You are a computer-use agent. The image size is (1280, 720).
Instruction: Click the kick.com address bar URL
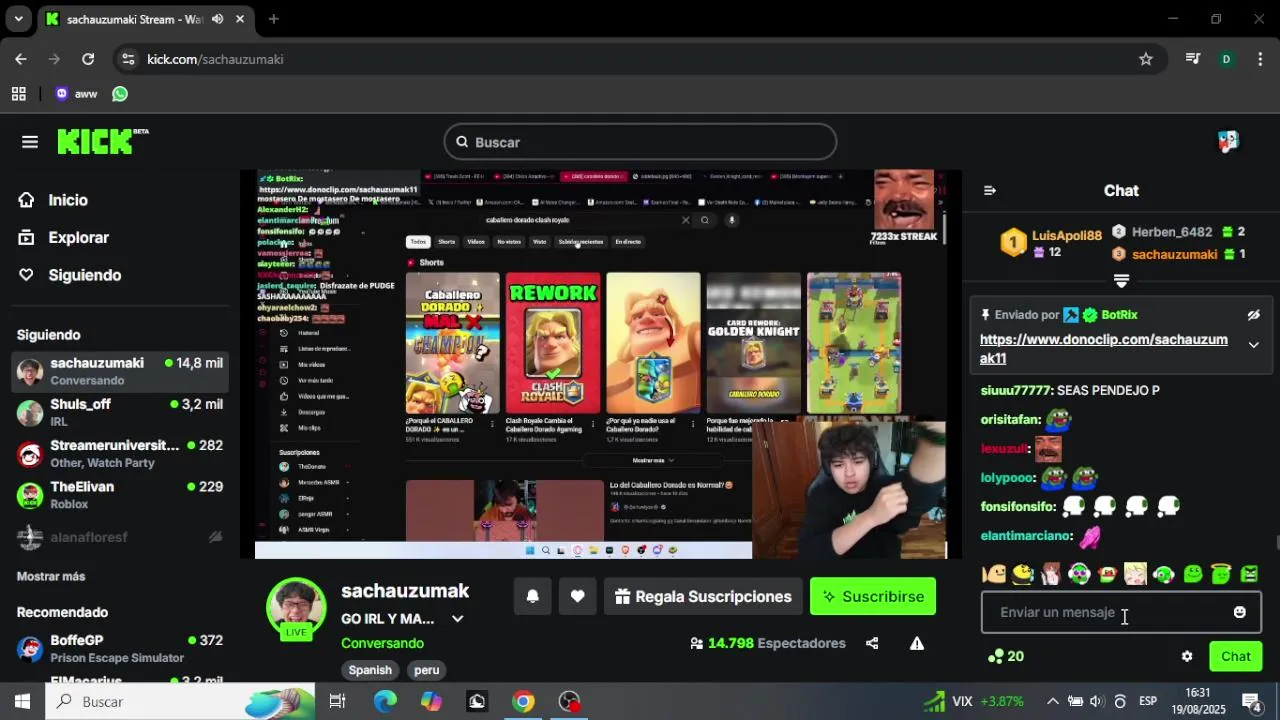pos(215,59)
